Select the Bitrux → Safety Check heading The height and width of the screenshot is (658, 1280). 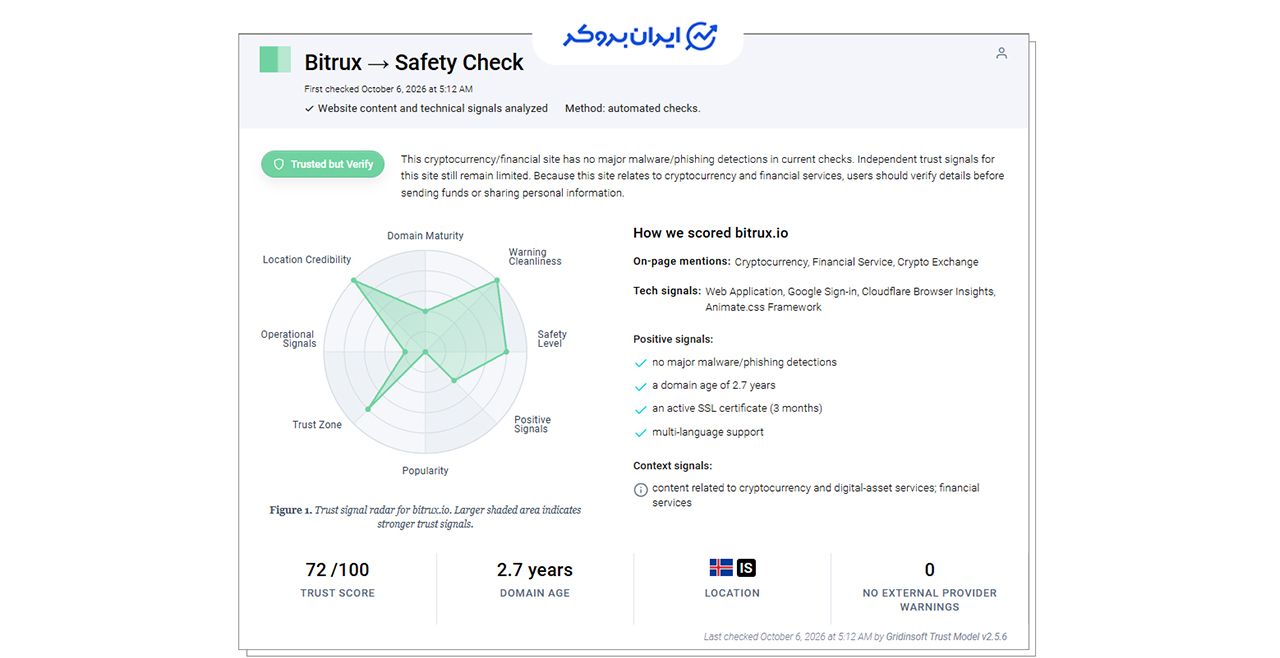[414, 63]
